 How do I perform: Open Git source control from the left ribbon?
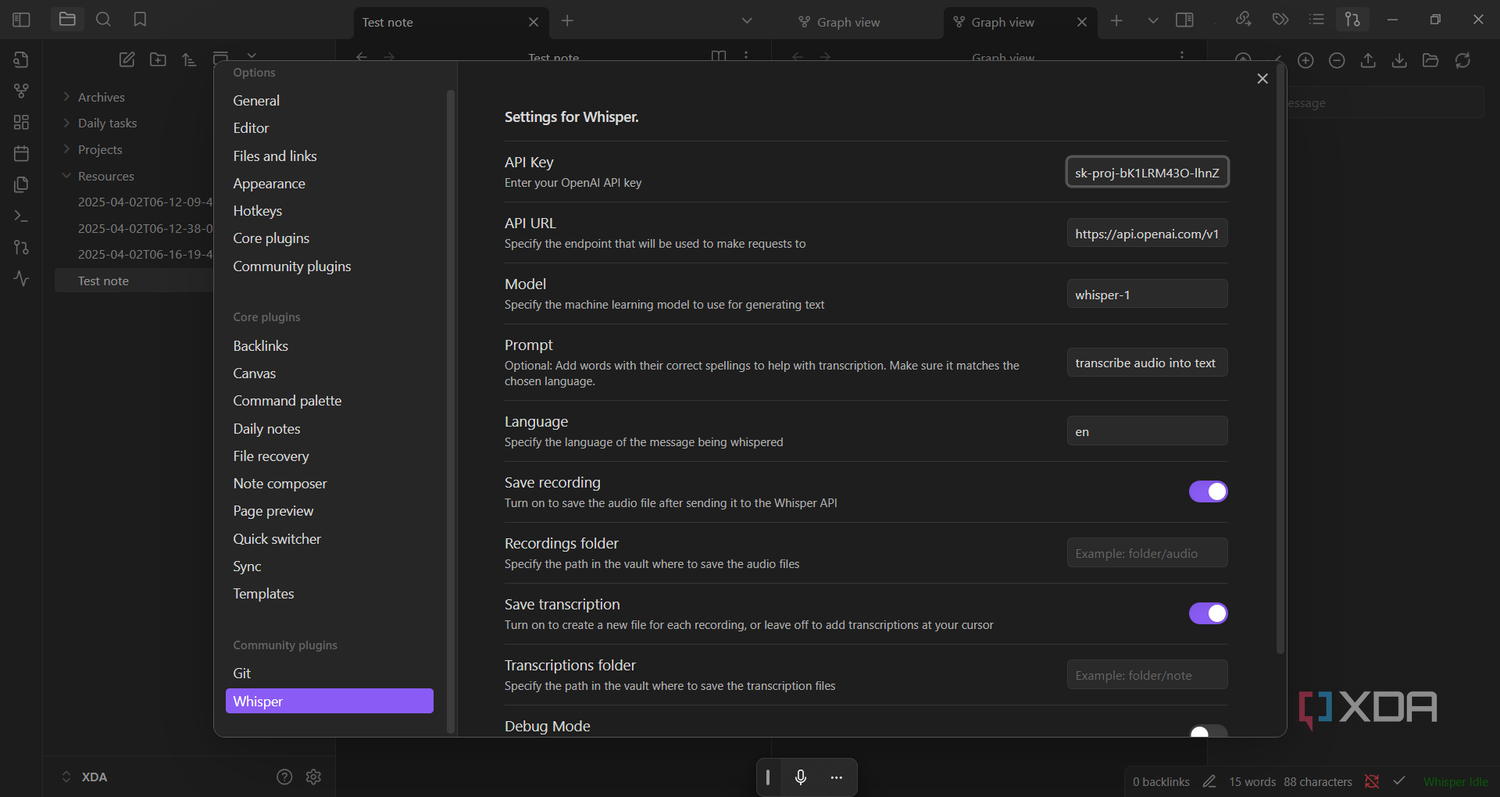21,247
